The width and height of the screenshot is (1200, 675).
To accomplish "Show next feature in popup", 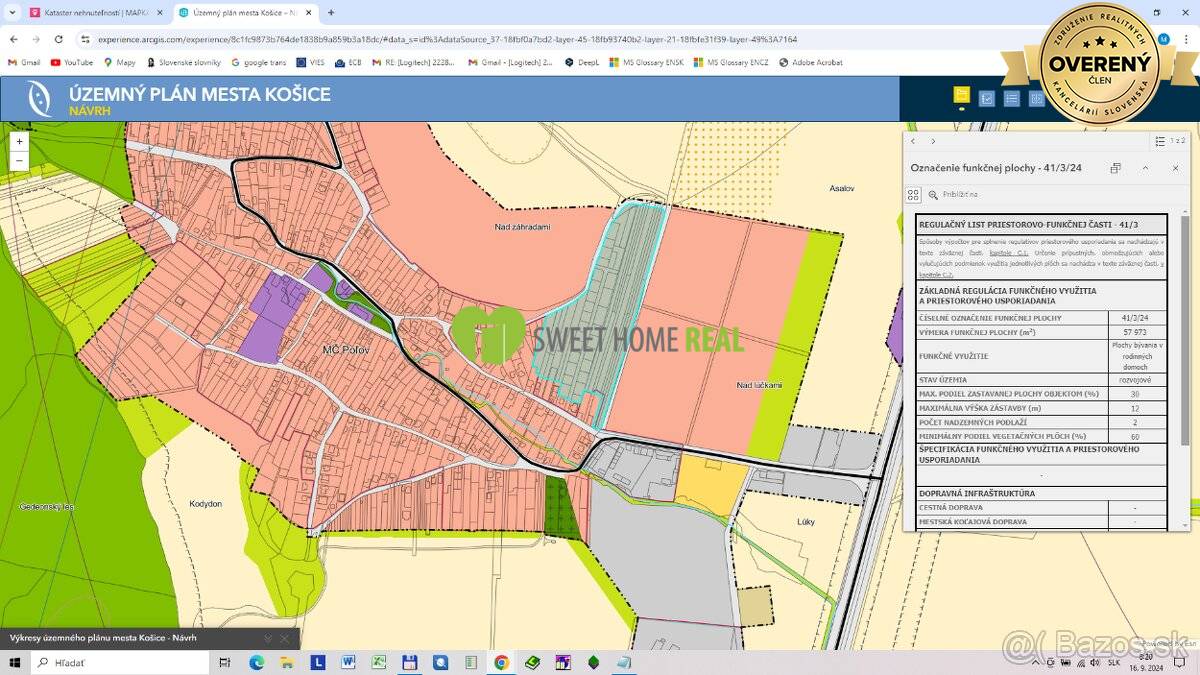I will pos(933,141).
